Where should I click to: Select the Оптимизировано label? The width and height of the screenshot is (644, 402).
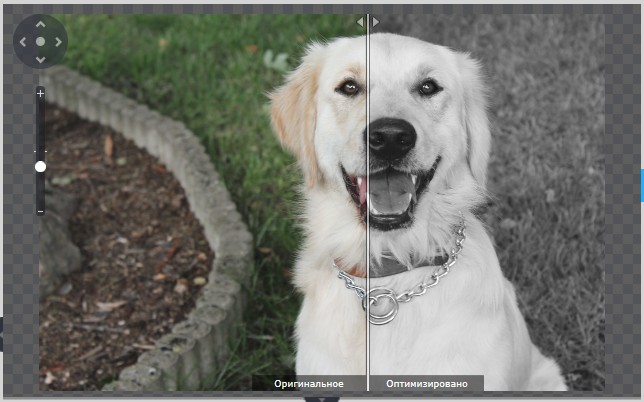tap(427, 384)
